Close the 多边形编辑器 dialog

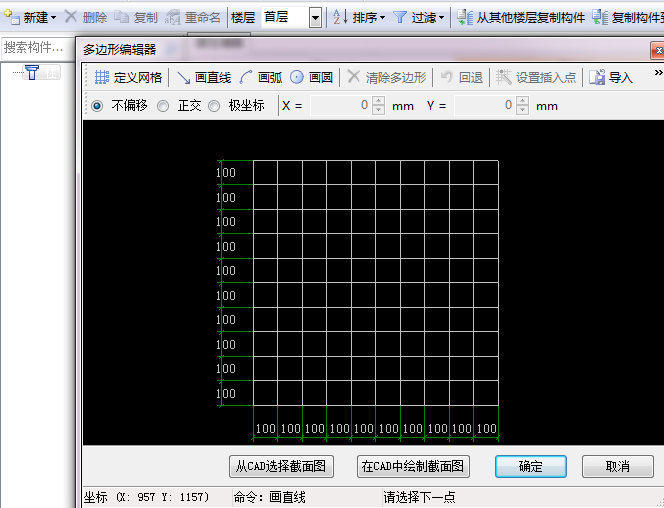point(658,51)
